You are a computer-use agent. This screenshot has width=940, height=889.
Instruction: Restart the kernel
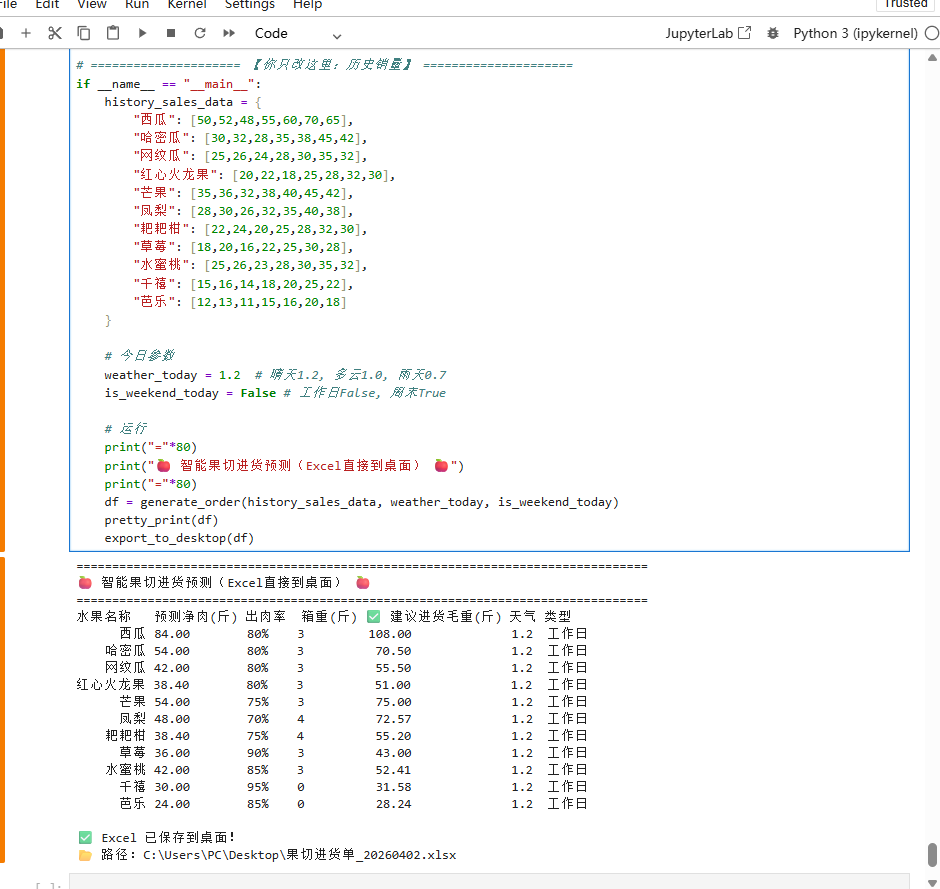200,33
